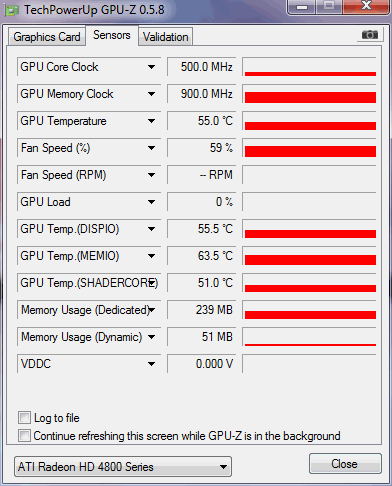Open the Memory Usage (Dynamic) dropdown

tap(151, 337)
